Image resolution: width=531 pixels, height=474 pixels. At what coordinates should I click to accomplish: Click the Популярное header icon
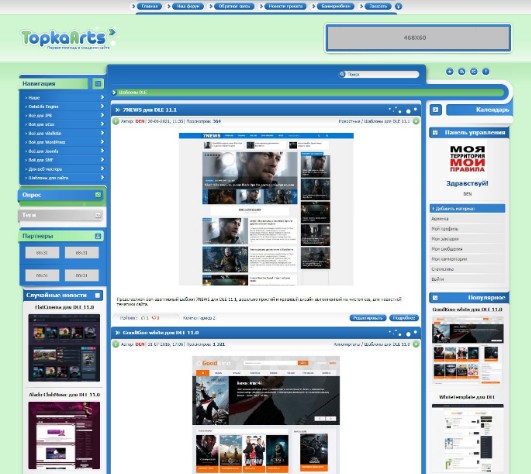[x=436, y=298]
